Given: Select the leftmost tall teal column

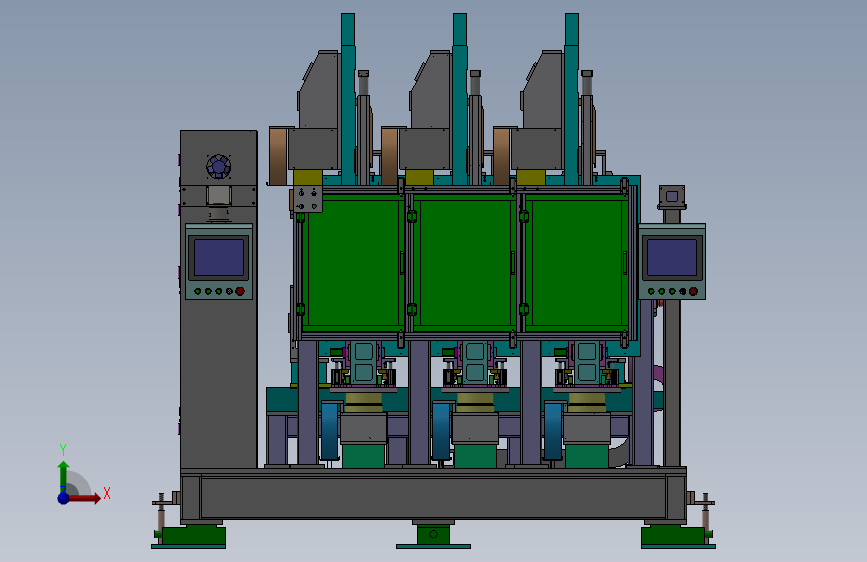Looking at the screenshot, I should coord(348,100).
